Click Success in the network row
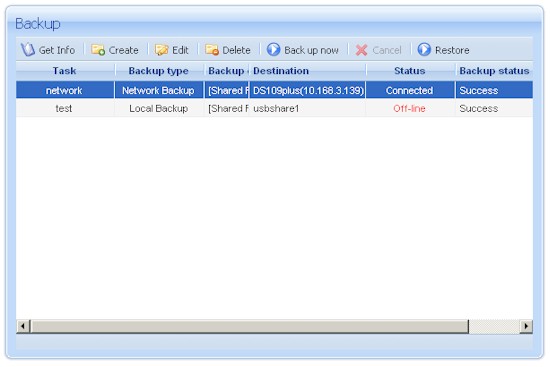 (494, 91)
